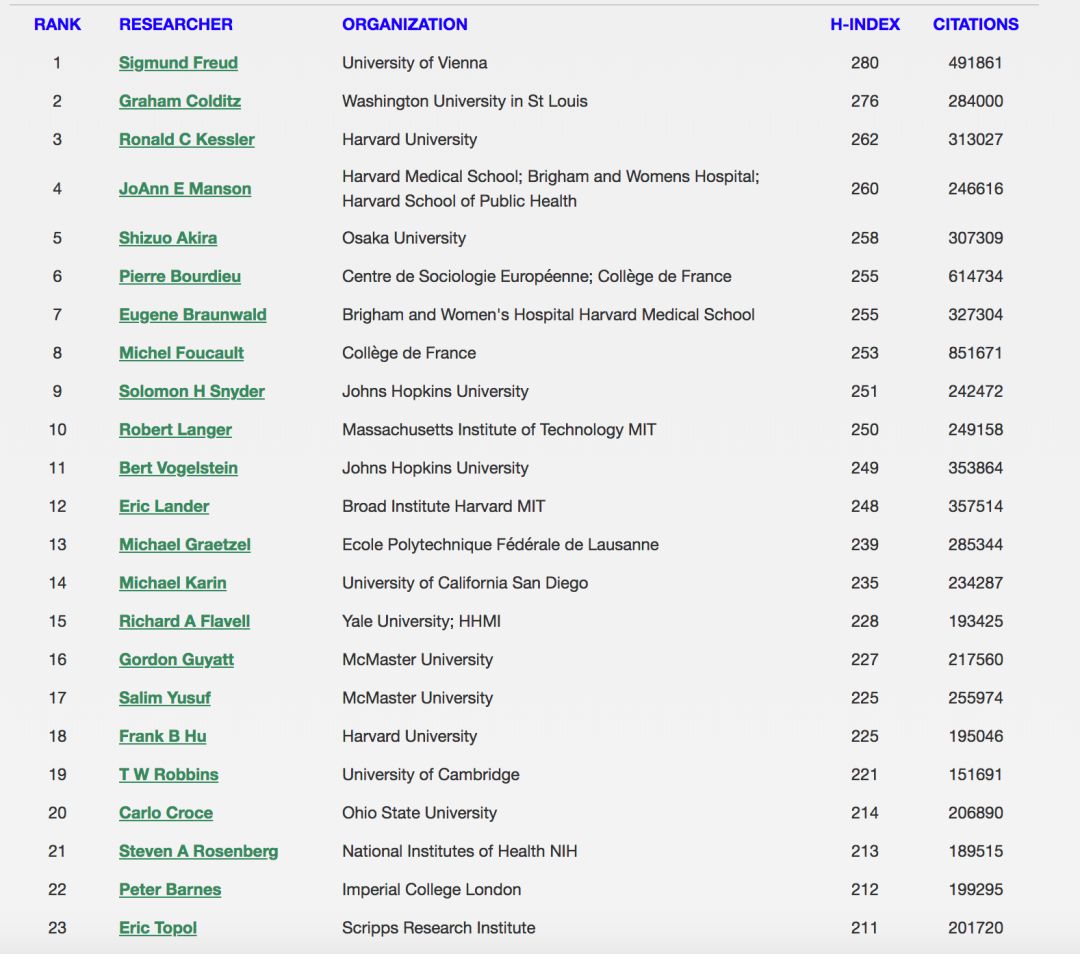The height and width of the screenshot is (954, 1080).
Task: Open Michael Karin's profile
Action: tap(173, 583)
